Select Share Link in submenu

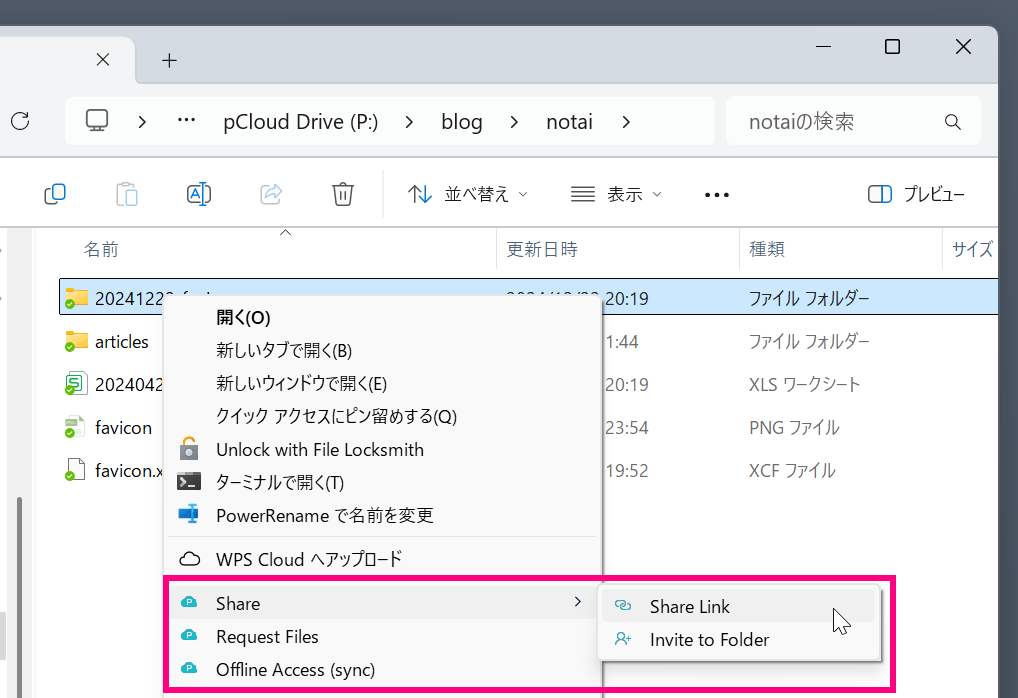[689, 606]
